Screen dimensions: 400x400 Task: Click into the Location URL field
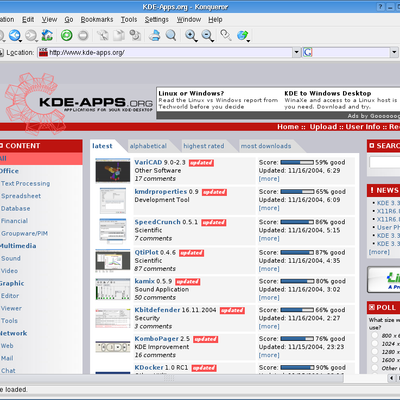pyautogui.click(x=166, y=52)
